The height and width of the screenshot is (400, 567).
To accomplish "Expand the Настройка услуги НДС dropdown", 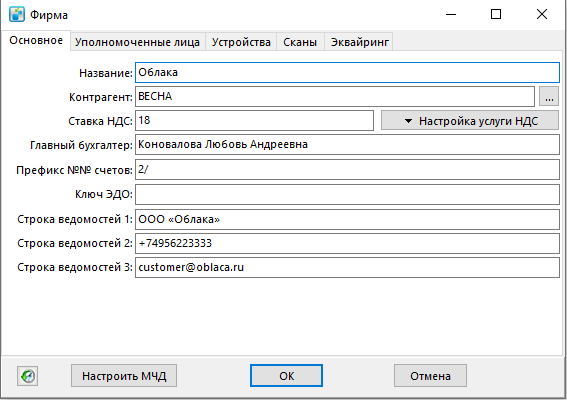I will tap(470, 120).
